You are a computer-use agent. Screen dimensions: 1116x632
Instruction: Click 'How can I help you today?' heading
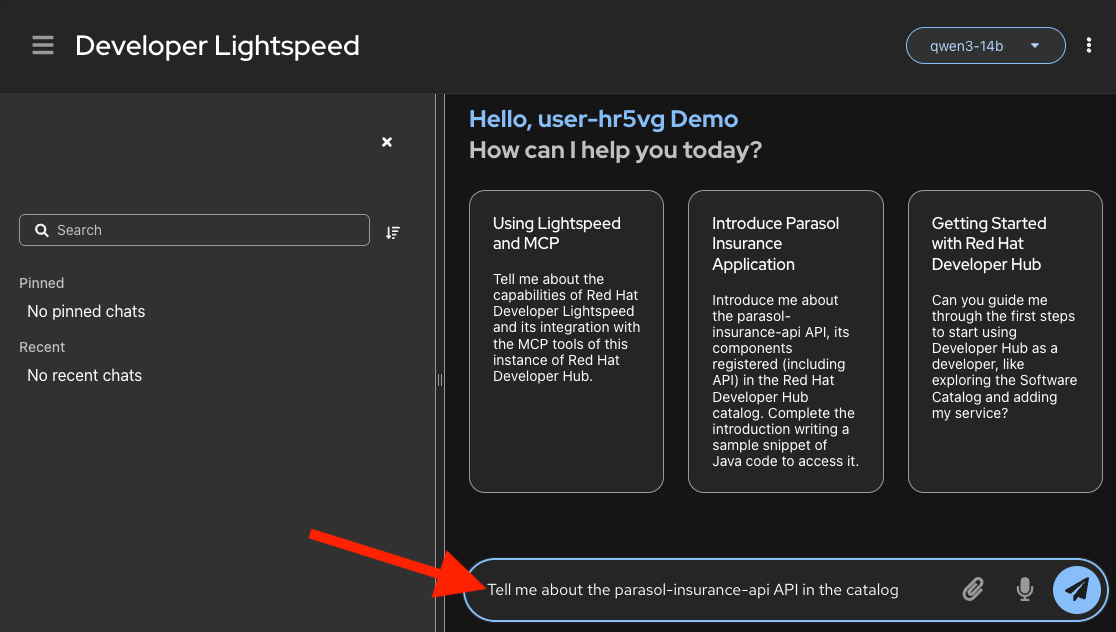point(616,150)
